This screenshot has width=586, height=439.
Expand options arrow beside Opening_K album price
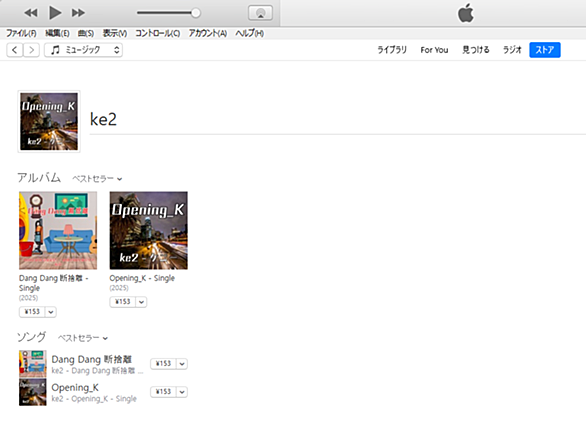click(x=141, y=302)
